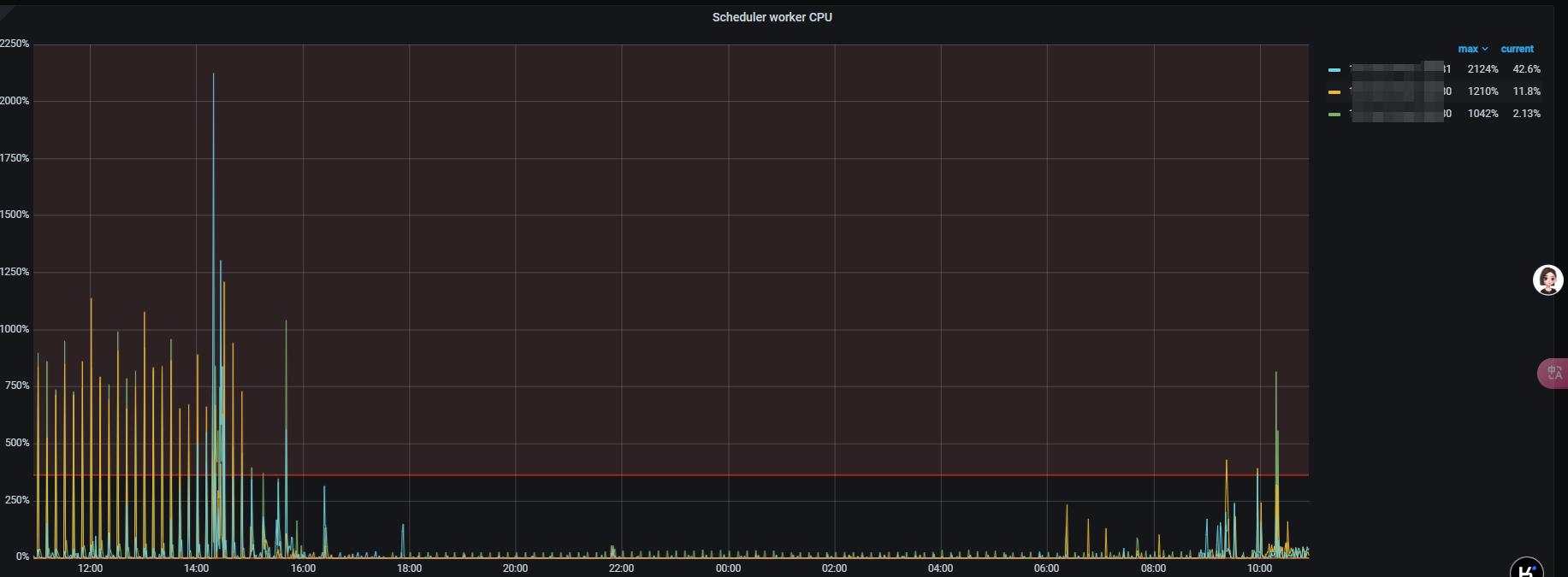Click the 2000% y-axis label
This screenshot has width=1568, height=577.
(x=15, y=101)
